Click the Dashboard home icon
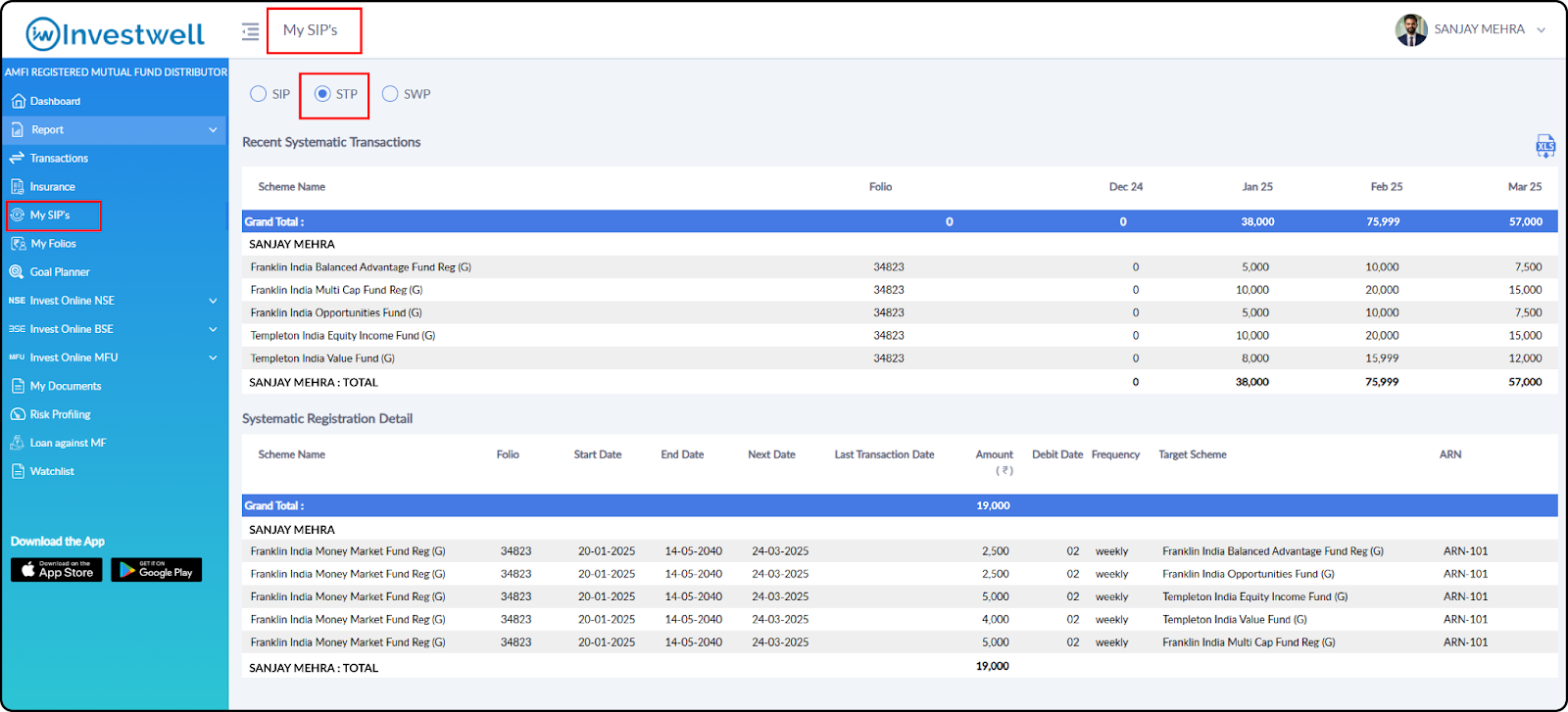Screen dimensions: 1568x712 (18, 101)
